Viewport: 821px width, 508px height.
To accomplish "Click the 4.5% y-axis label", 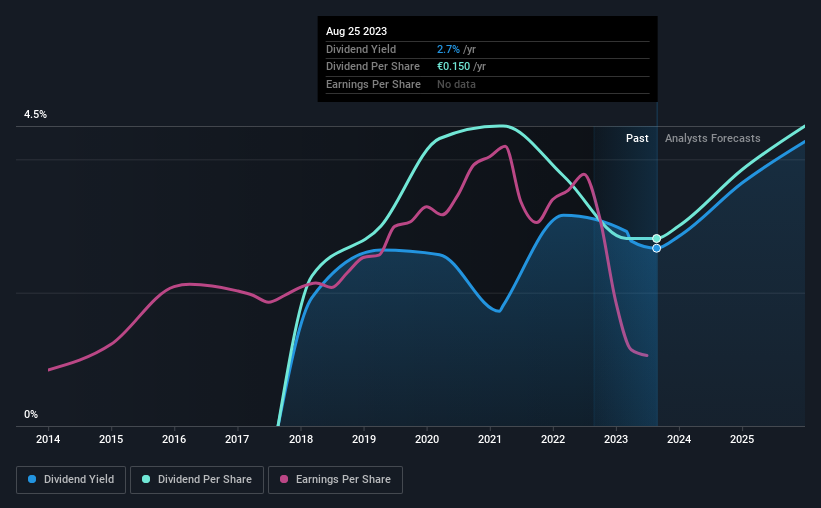I will pyautogui.click(x=35, y=115).
